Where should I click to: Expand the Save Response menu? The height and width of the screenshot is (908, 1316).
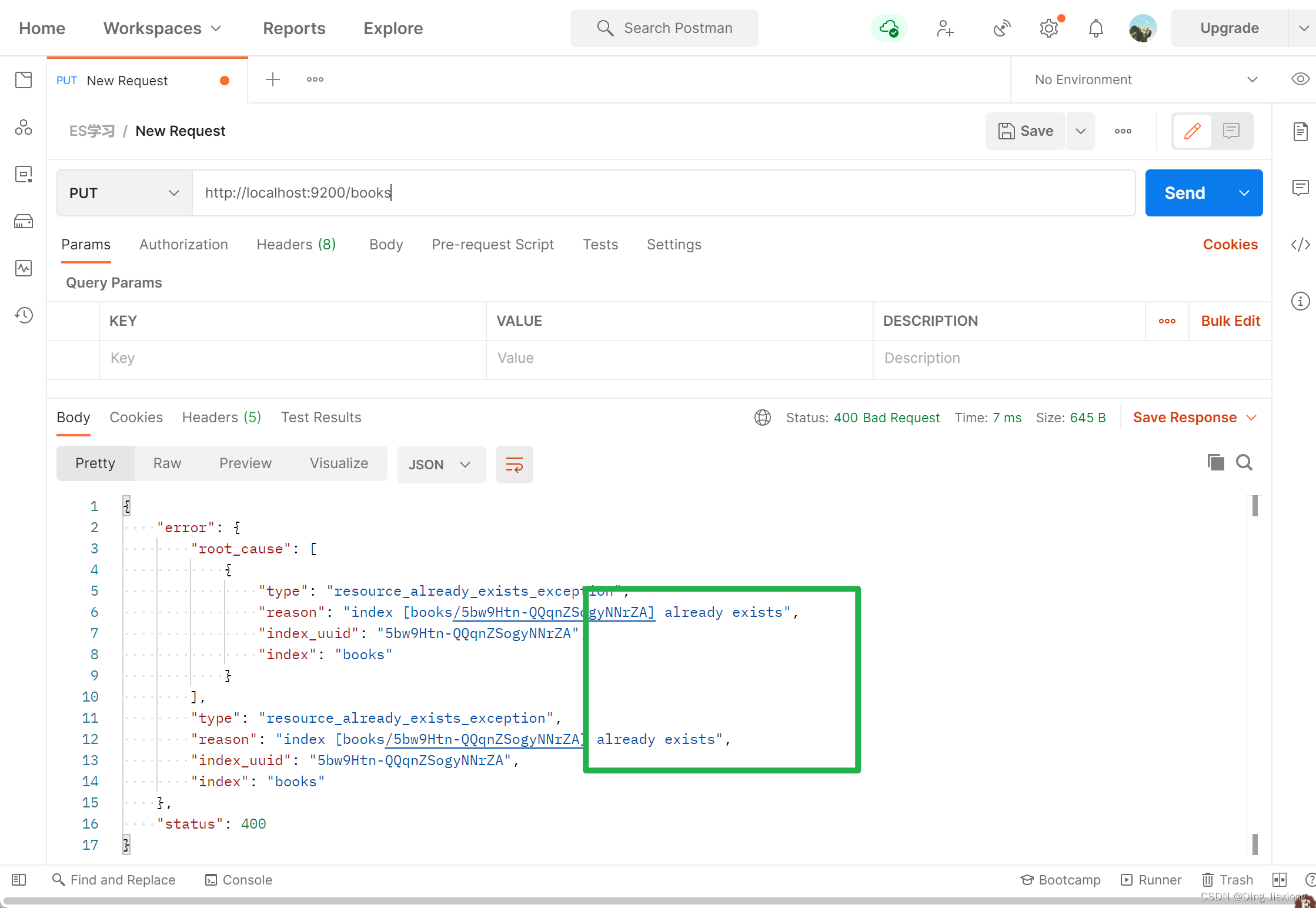1195,418
